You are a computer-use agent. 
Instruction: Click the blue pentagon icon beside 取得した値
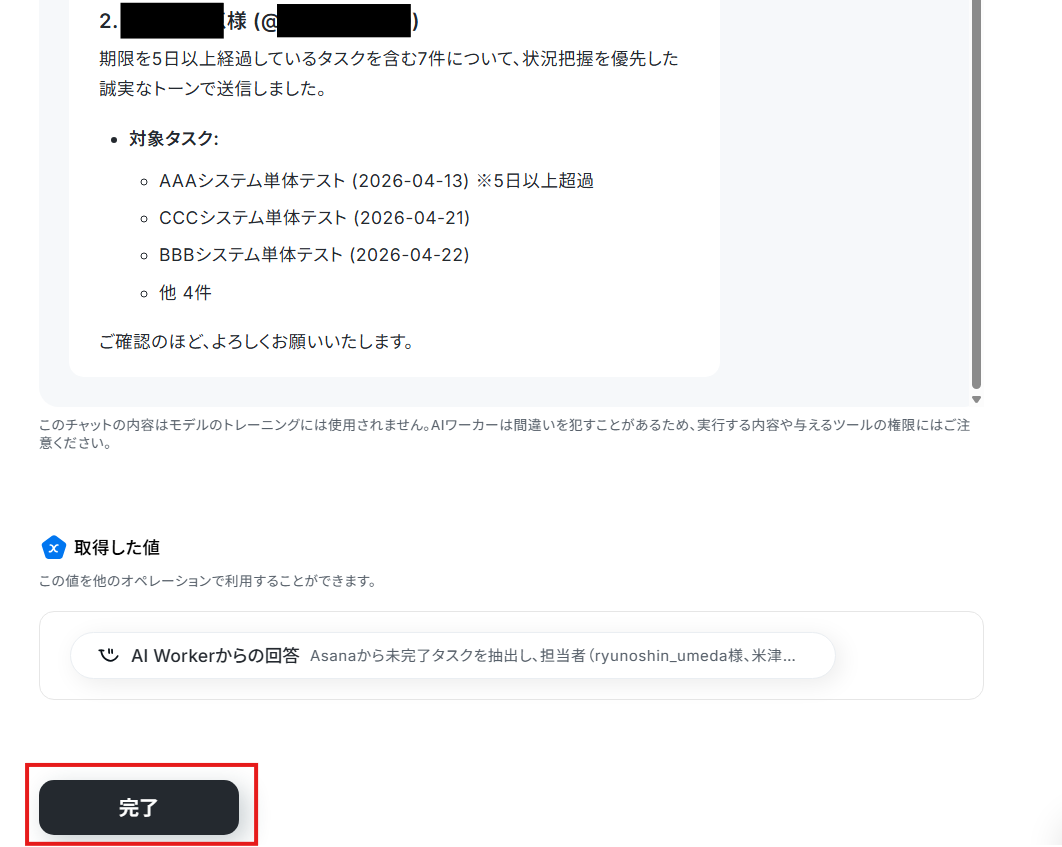[54, 548]
